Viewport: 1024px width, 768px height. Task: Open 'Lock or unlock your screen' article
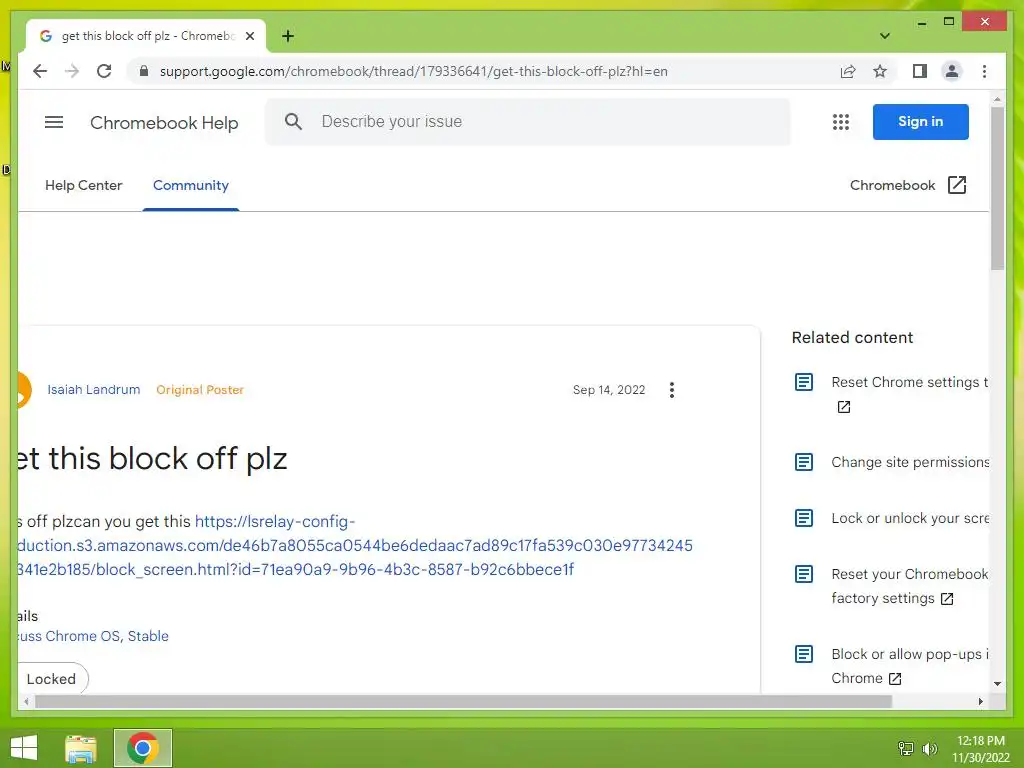pos(910,519)
